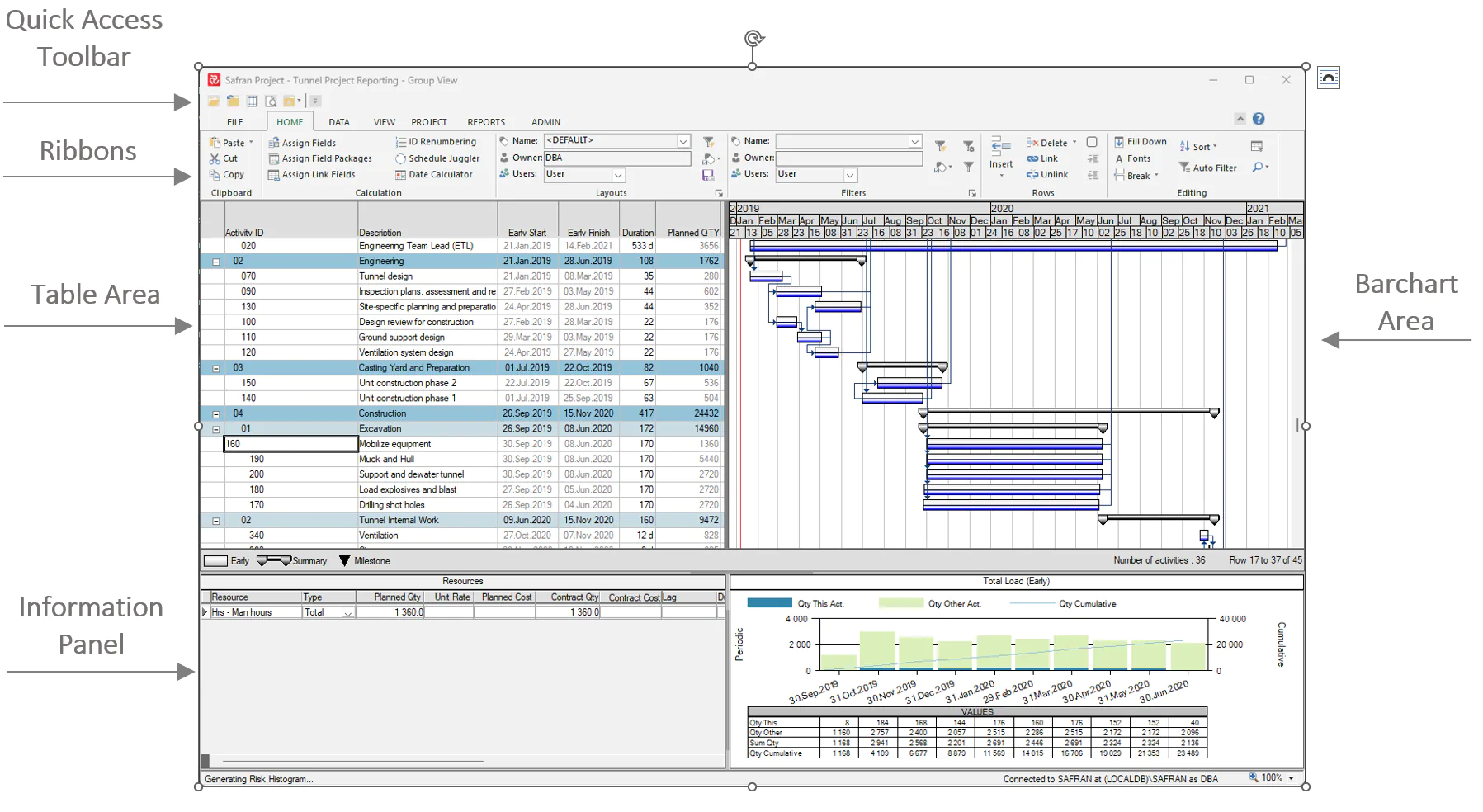Screen dimensions: 1483x812
Task: Collapse the ribbon with the up-arrow button
Action: [1240, 119]
